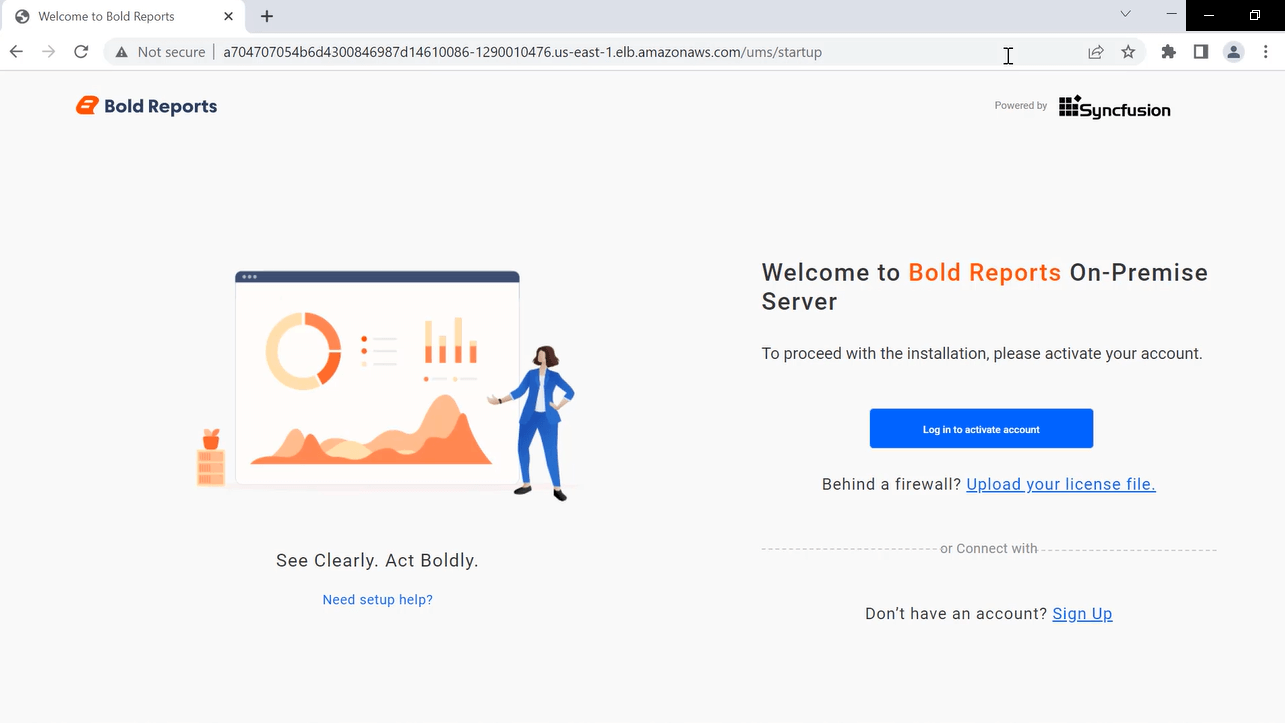Image resolution: width=1285 pixels, height=723 pixels.
Task: Click the 'or Connect with' text
Action: [988, 549]
